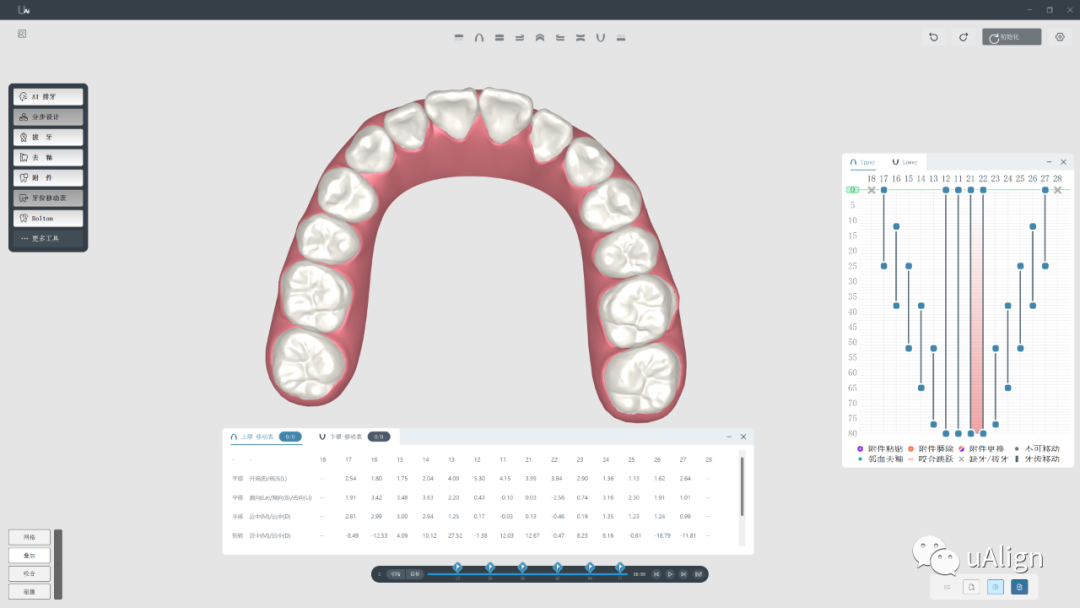Play the treatment animation

tap(669, 574)
